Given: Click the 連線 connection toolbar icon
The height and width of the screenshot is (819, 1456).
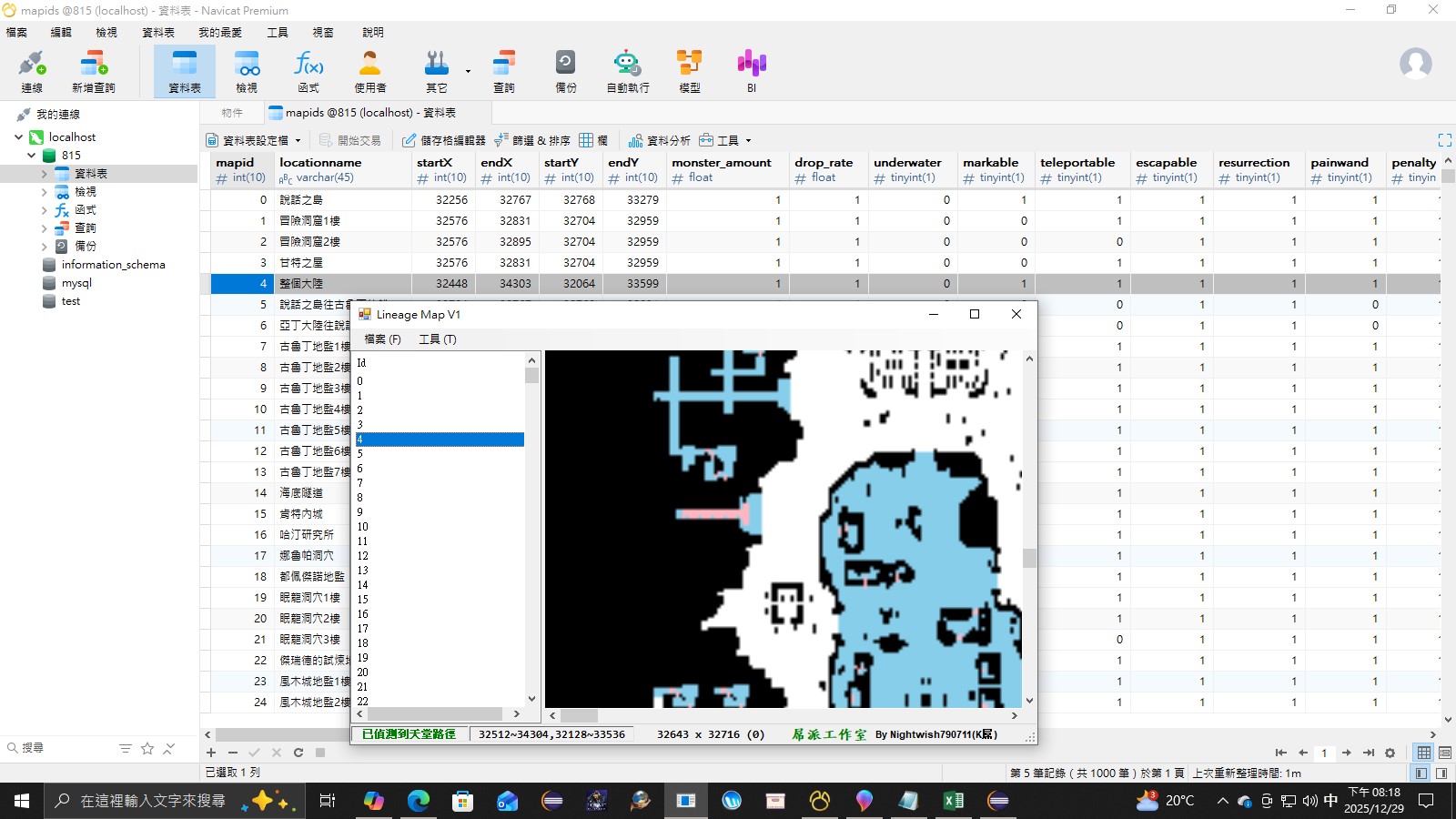Looking at the screenshot, I should coord(32,72).
